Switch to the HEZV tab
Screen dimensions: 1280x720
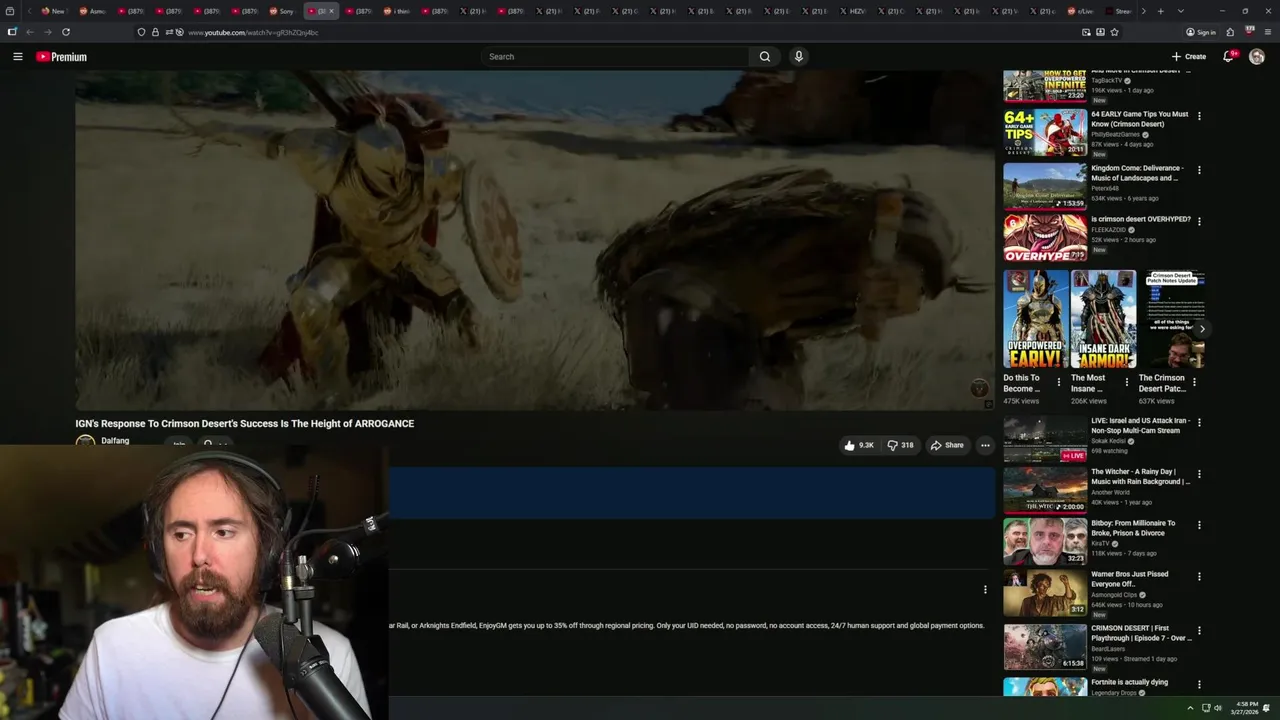[x=853, y=11]
